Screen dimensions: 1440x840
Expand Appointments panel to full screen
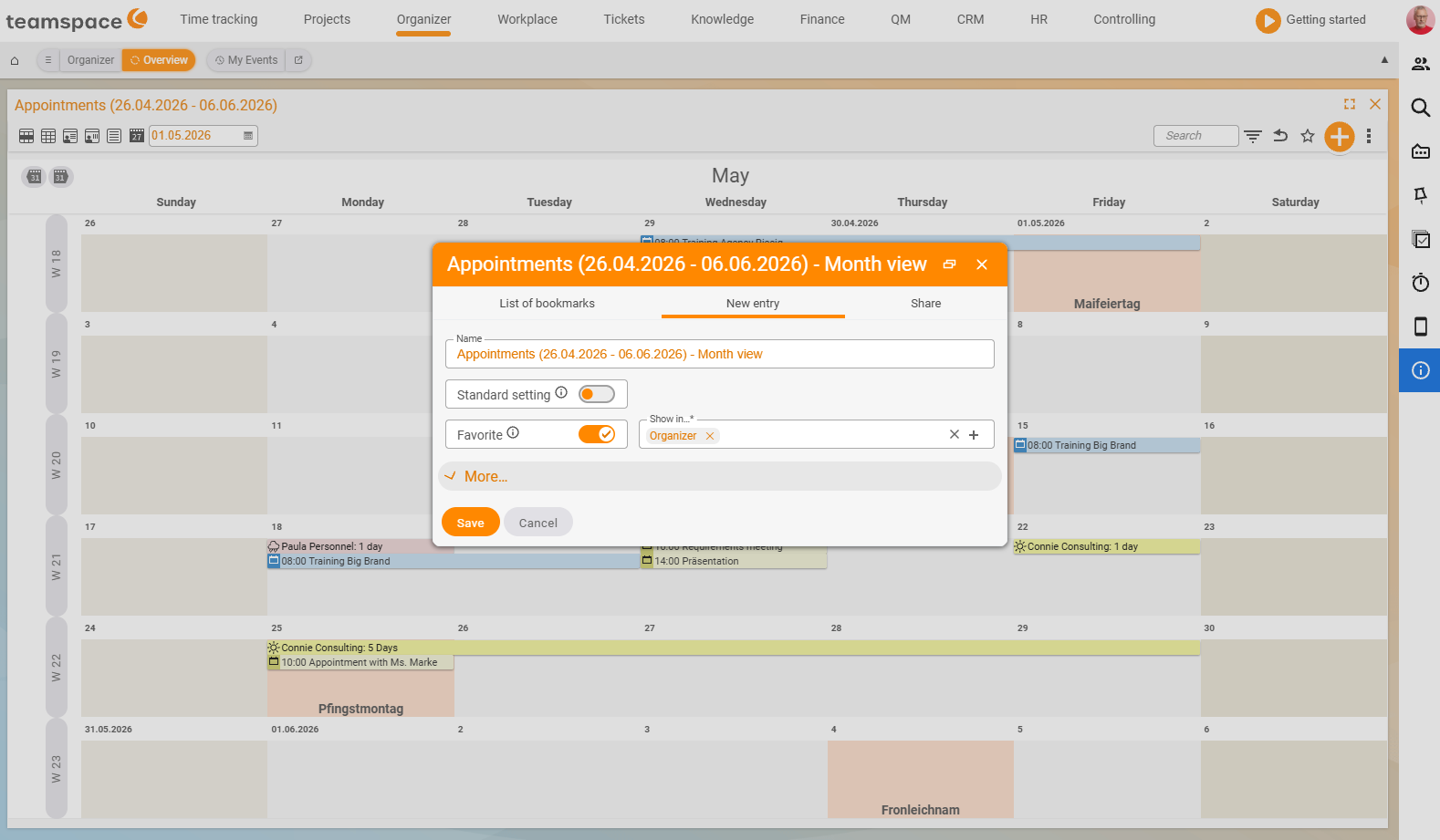click(x=1350, y=104)
